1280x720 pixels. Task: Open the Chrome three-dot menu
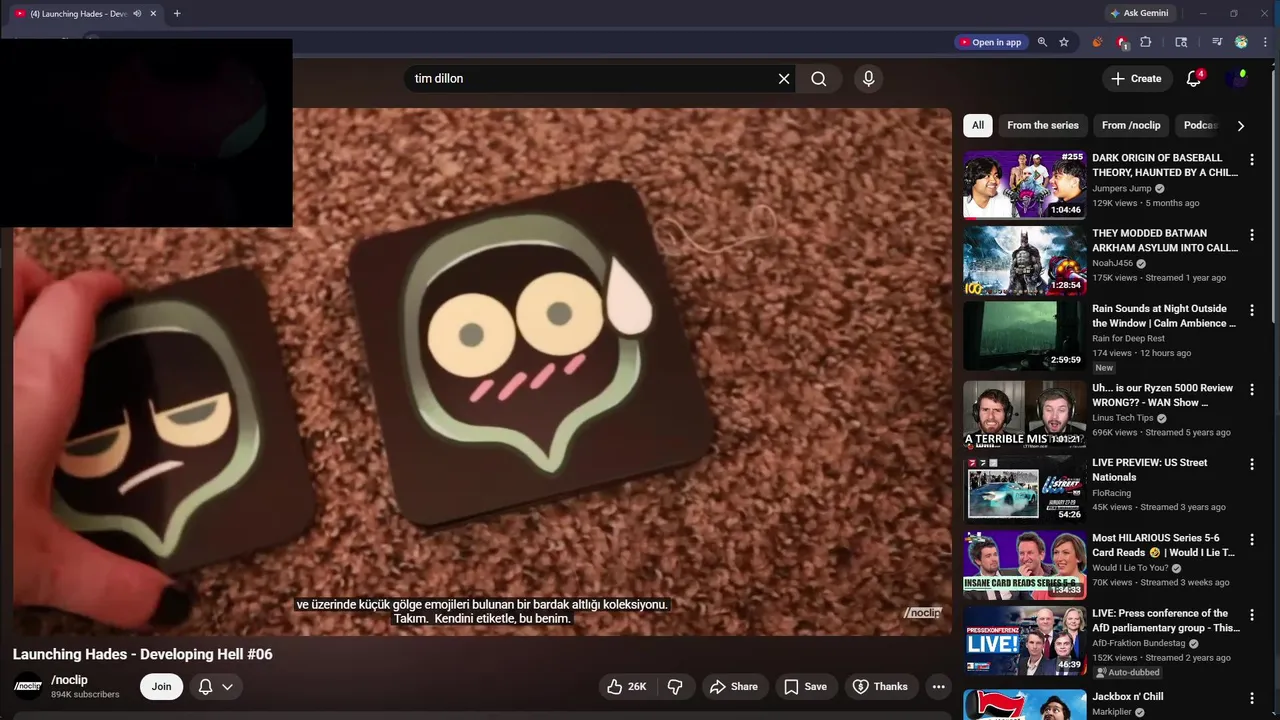click(x=1265, y=42)
